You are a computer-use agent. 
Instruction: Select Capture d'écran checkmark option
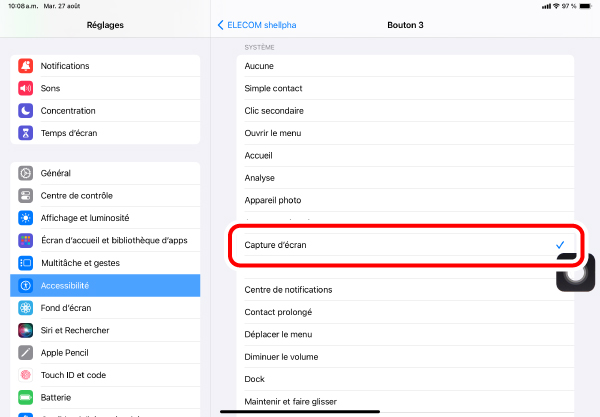click(x=406, y=245)
